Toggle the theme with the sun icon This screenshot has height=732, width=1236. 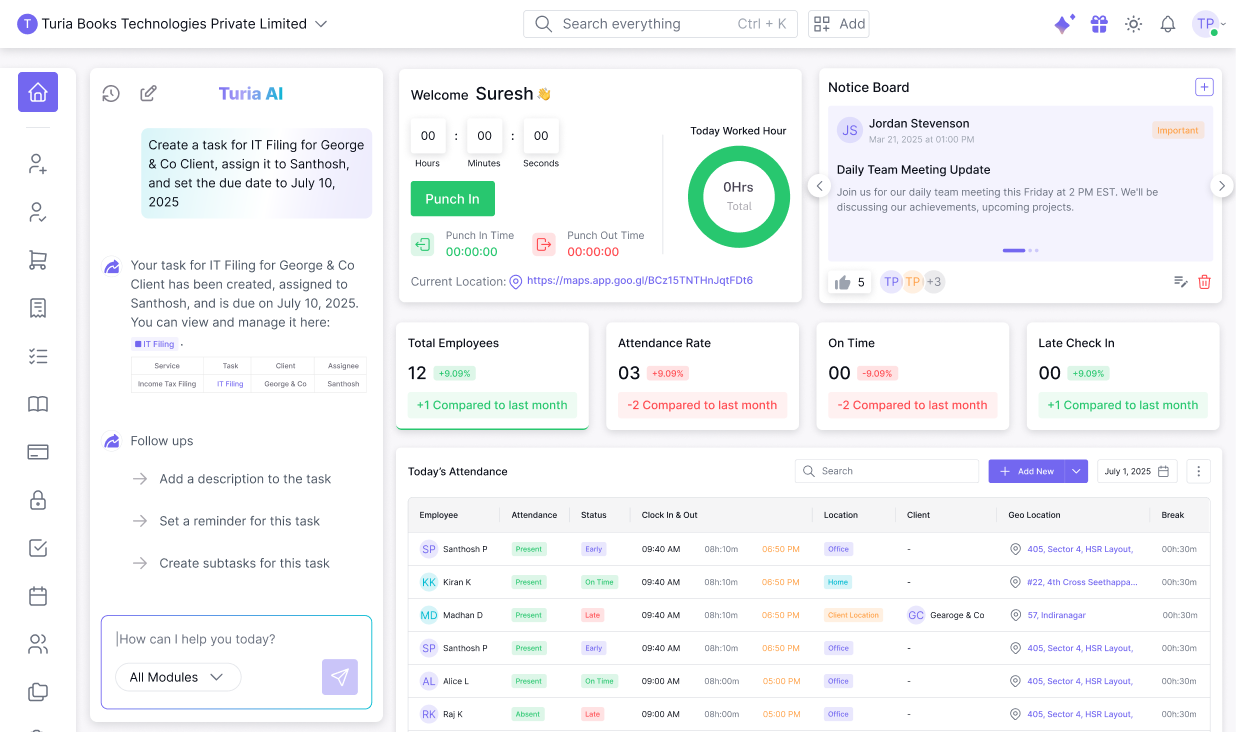1133,24
